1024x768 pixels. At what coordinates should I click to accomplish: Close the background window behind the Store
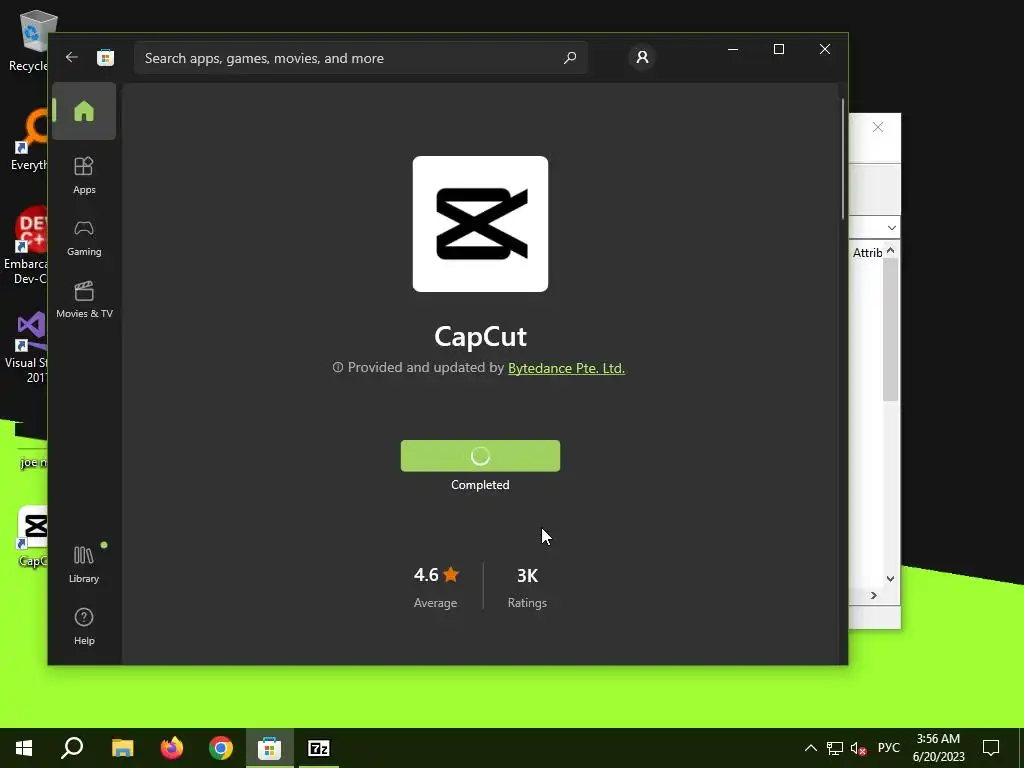[878, 127]
